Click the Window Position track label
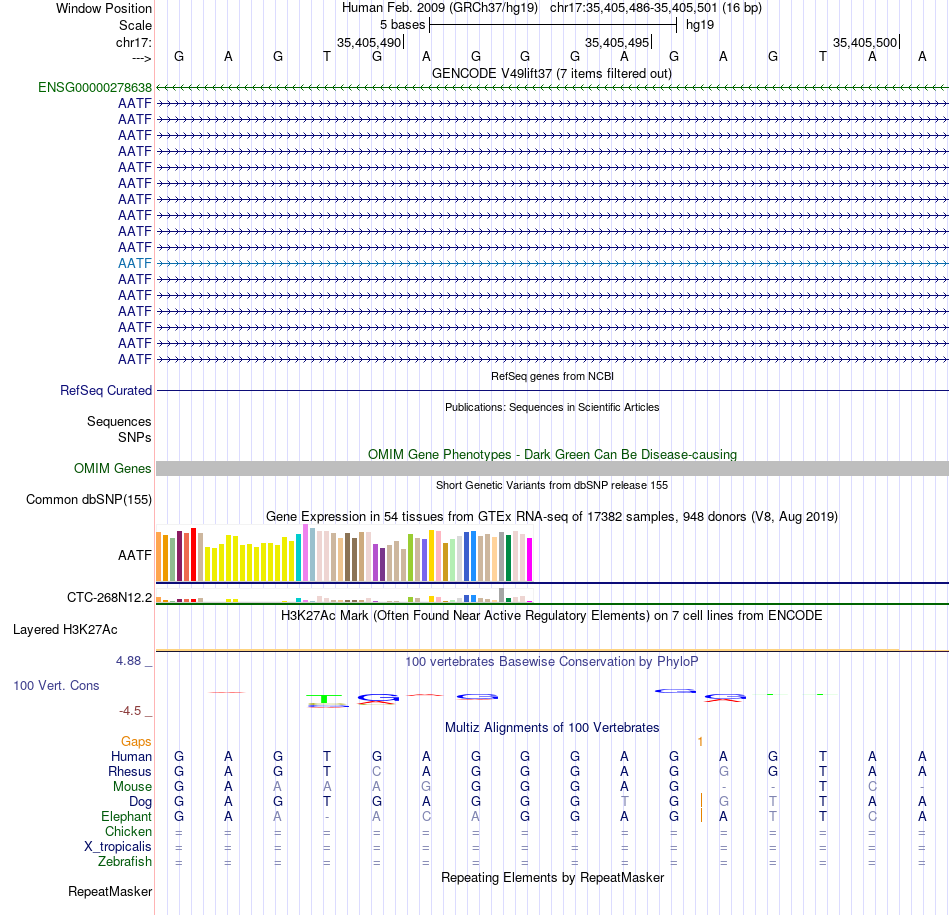Viewport: 950px width, 915px height. pos(104,8)
